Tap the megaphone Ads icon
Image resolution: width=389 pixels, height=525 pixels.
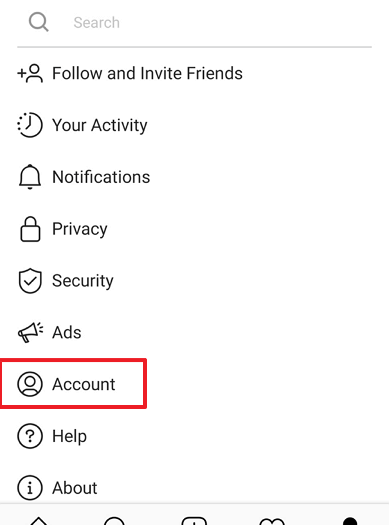coord(30,332)
